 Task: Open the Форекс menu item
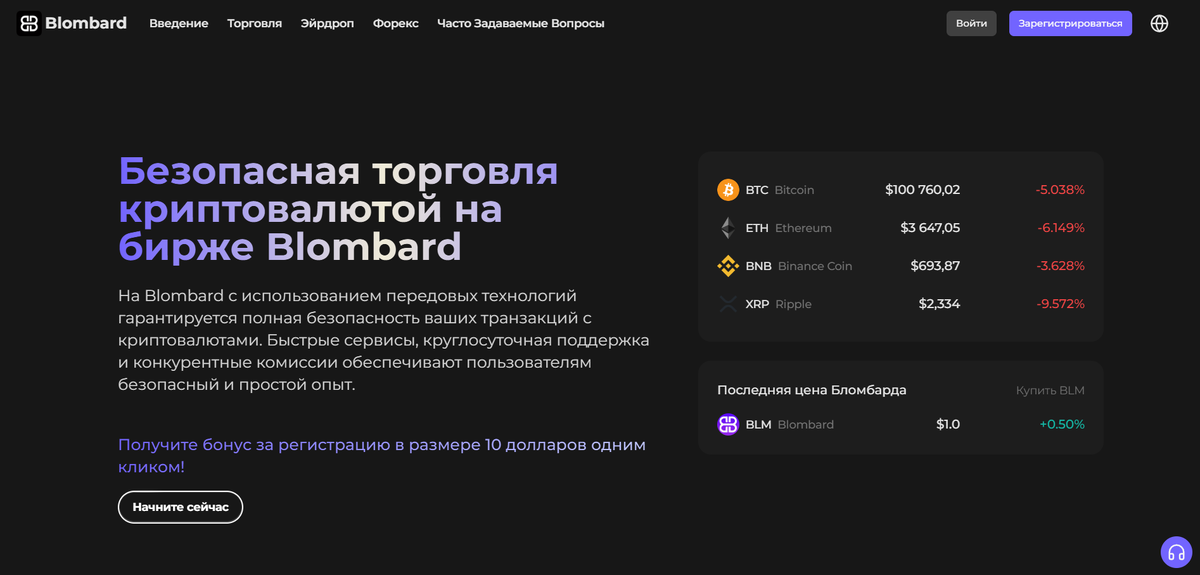click(x=396, y=23)
